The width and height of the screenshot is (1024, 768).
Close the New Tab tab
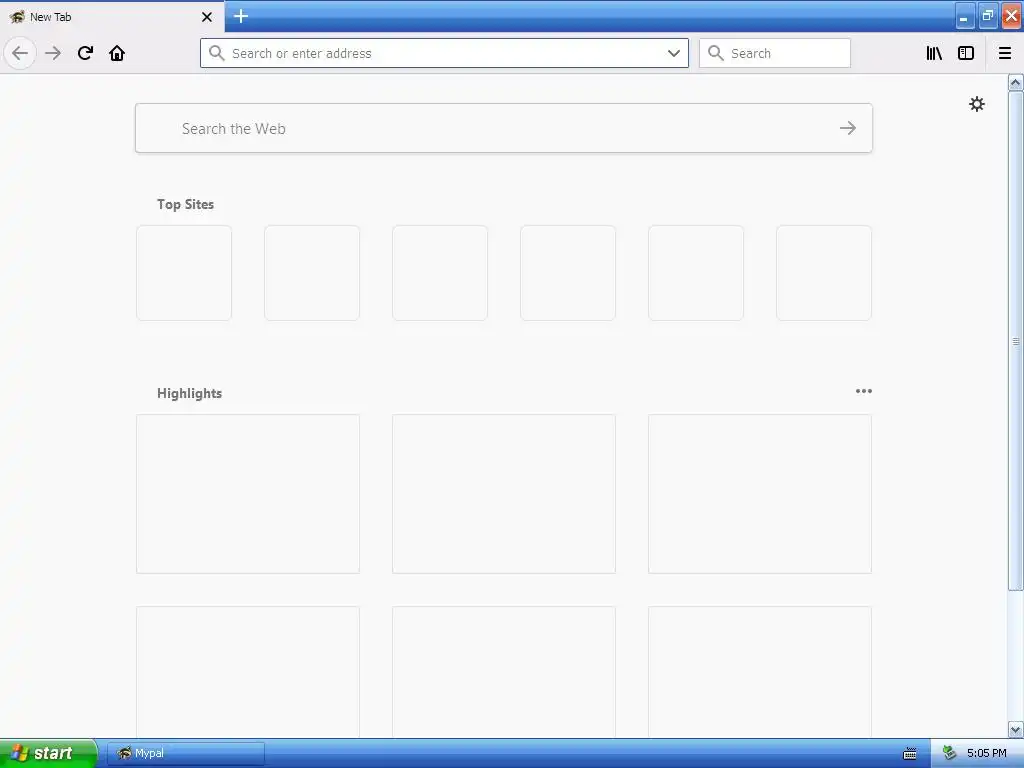pyautogui.click(x=207, y=17)
